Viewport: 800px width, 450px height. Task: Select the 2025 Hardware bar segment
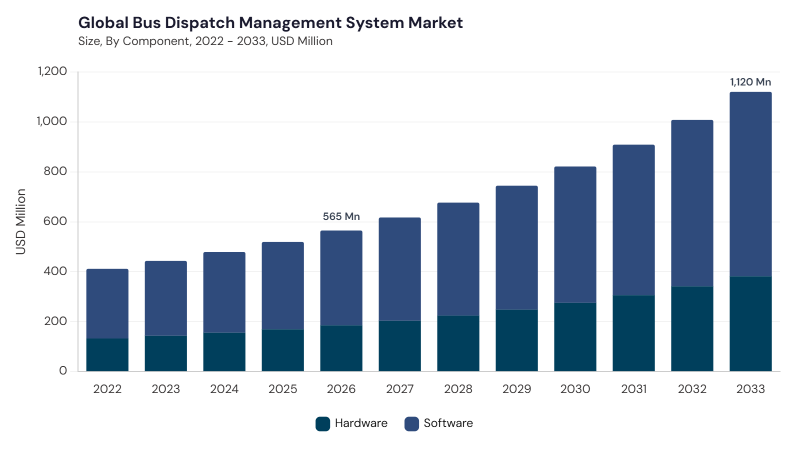click(283, 351)
